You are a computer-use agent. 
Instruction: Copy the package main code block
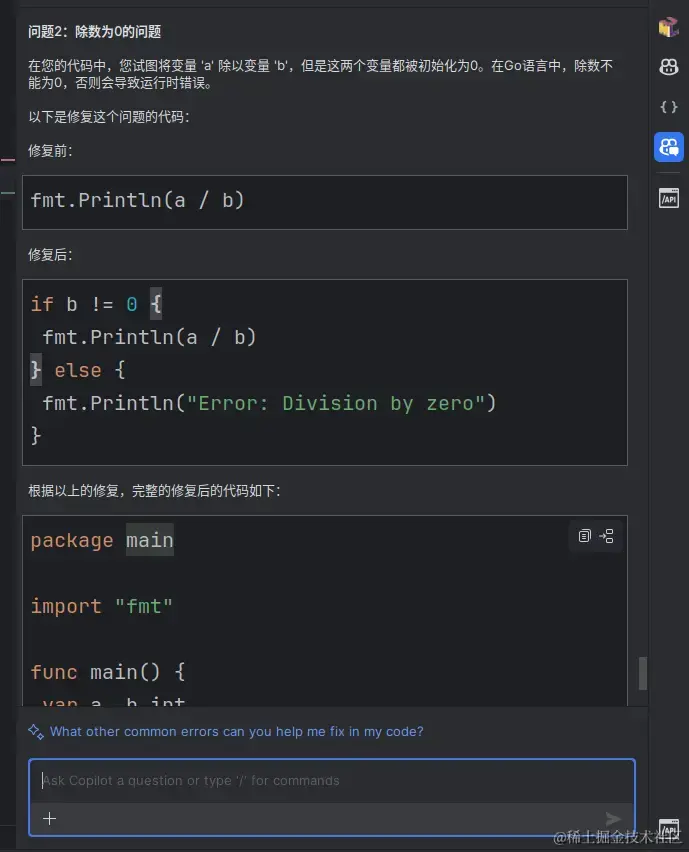(x=584, y=536)
